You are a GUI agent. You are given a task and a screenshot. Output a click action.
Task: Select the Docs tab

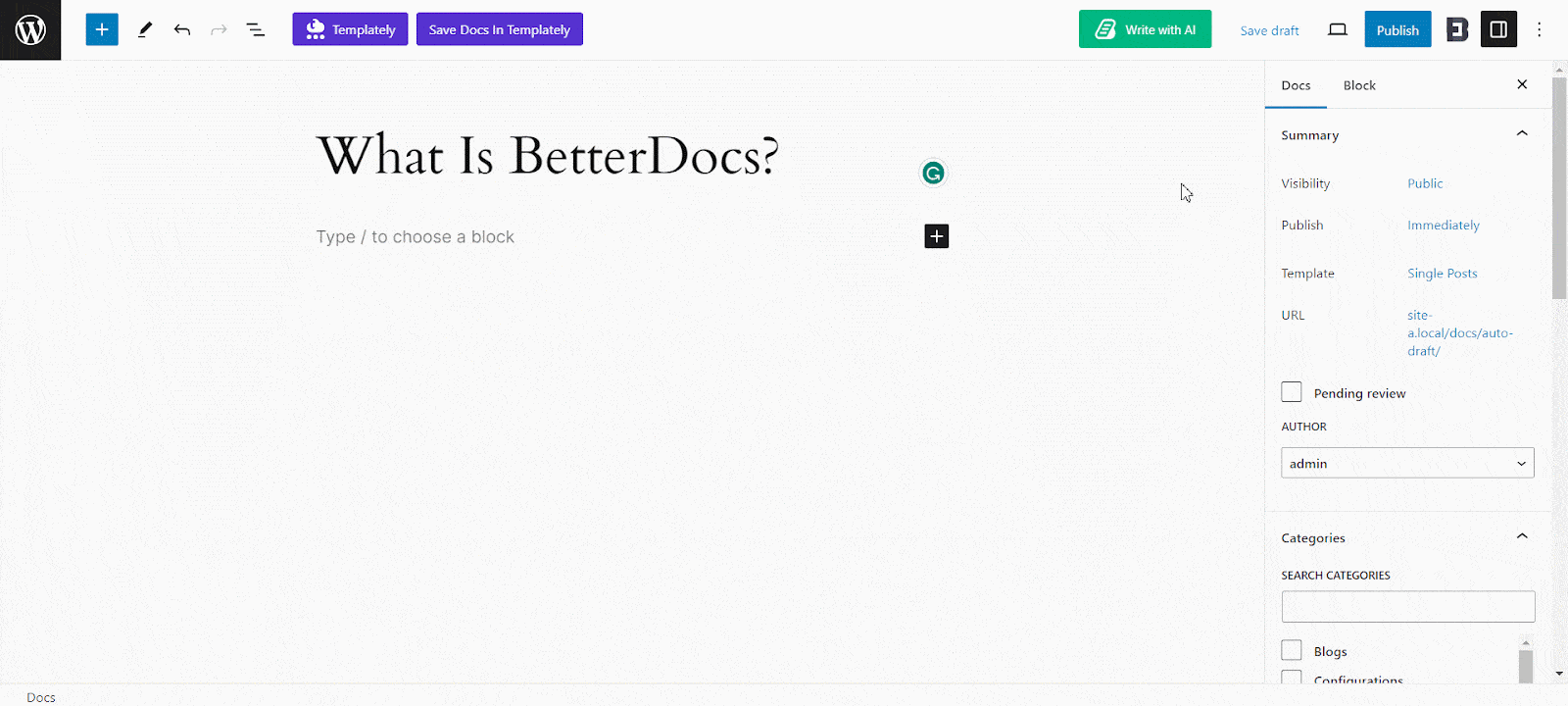pyautogui.click(x=1296, y=85)
